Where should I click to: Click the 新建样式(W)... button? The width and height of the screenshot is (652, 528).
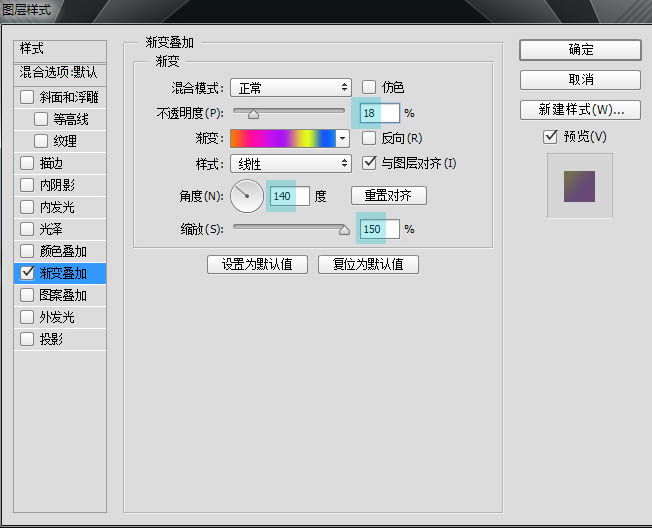pos(580,110)
